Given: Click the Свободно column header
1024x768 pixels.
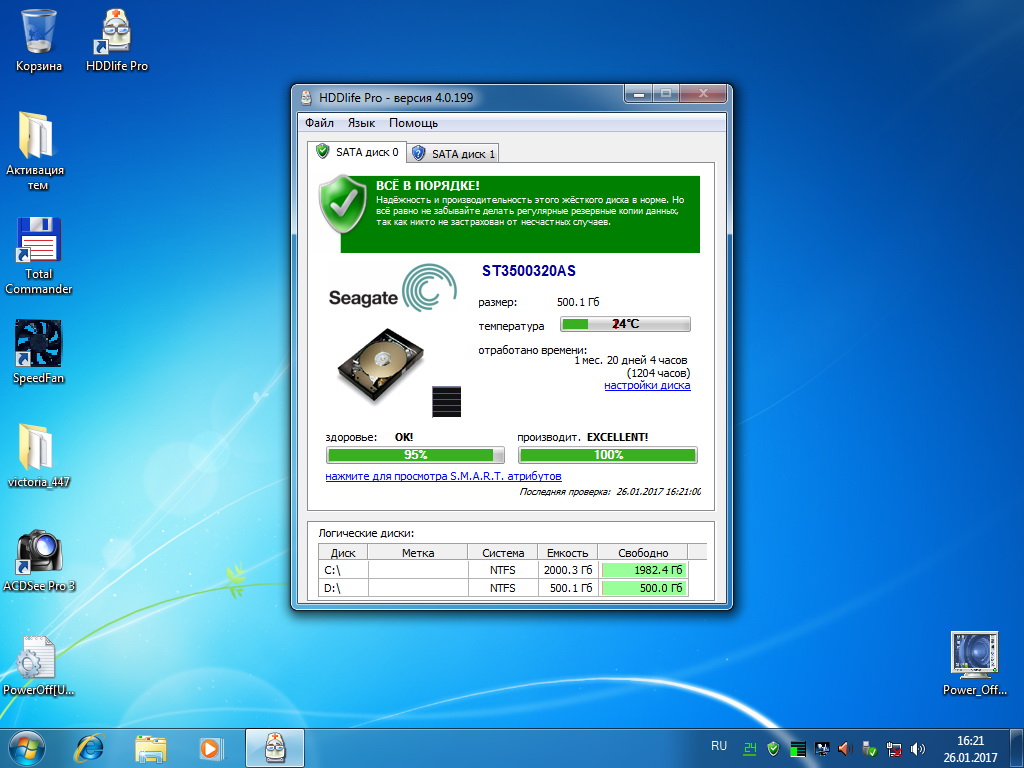Looking at the screenshot, I should (643, 552).
